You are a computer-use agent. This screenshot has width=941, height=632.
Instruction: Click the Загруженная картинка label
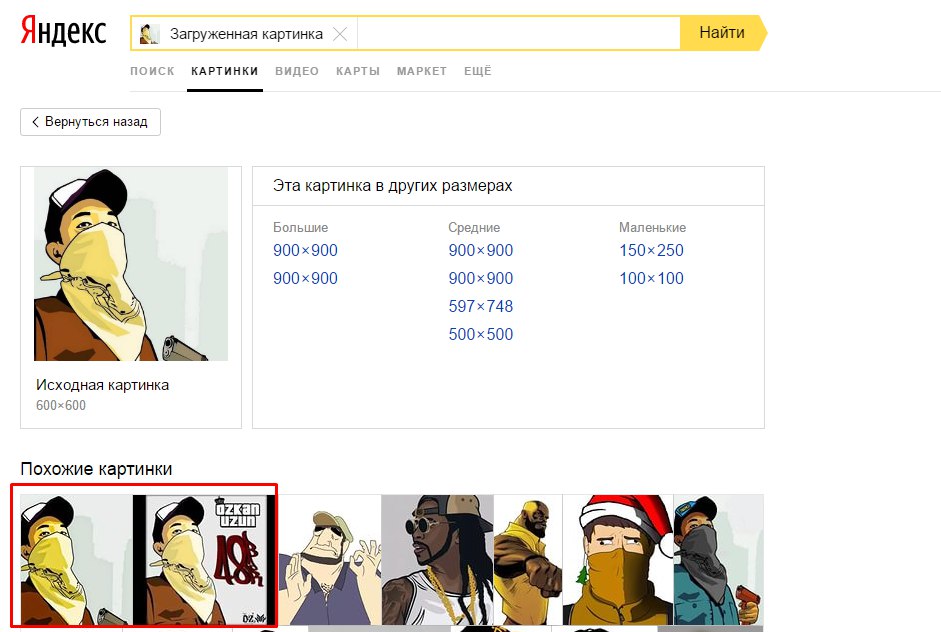coord(246,34)
